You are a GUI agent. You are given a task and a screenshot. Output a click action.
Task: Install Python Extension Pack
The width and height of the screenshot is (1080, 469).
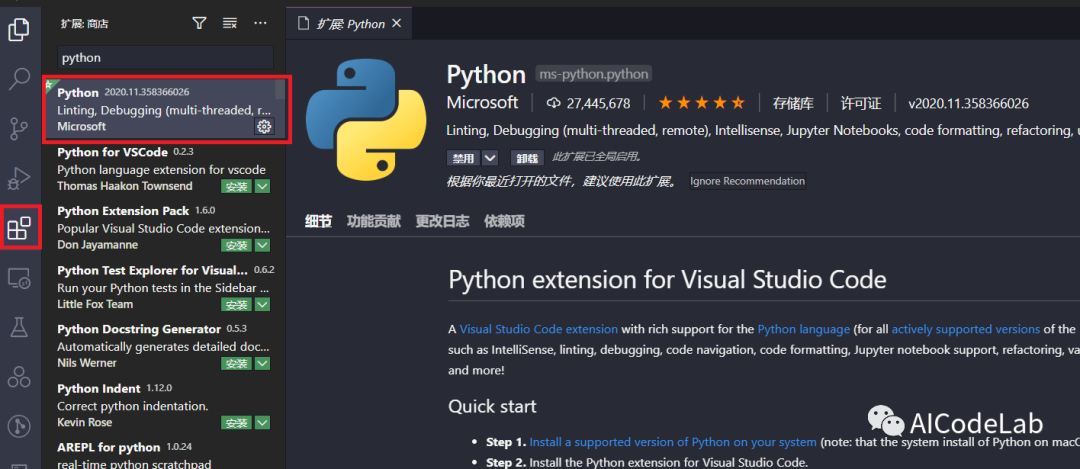[x=236, y=246]
